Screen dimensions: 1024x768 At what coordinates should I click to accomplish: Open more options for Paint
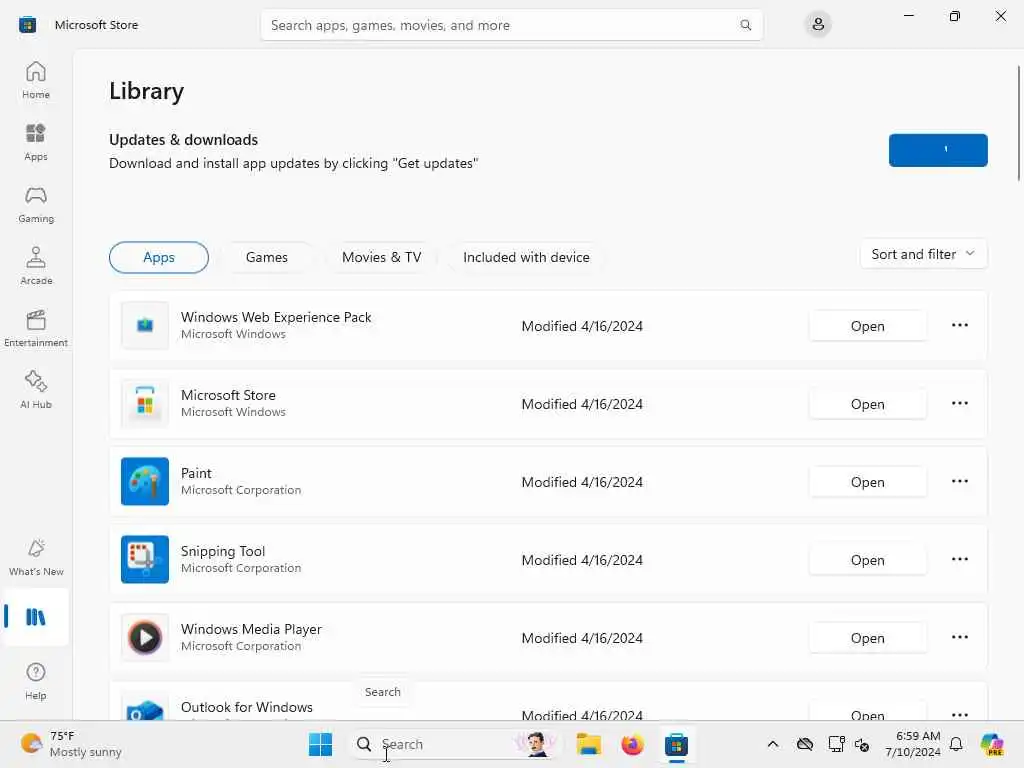(959, 481)
